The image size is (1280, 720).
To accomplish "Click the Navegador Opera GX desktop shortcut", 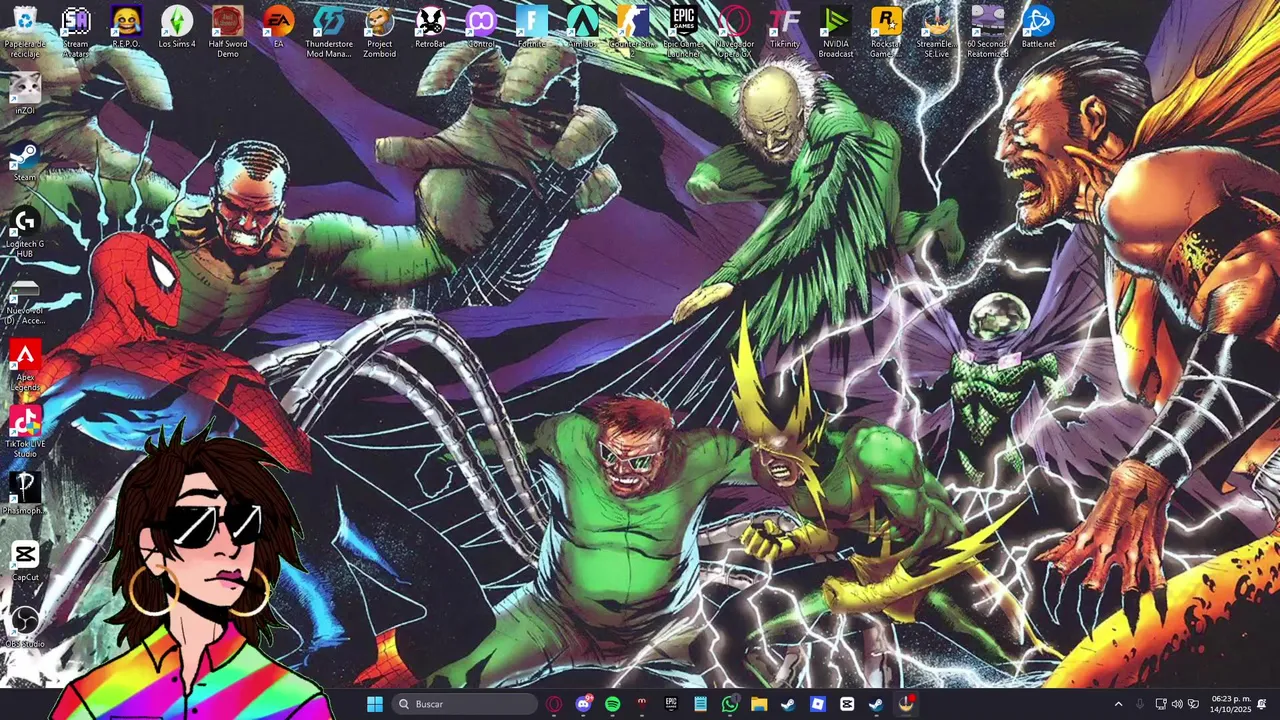I will click(735, 31).
